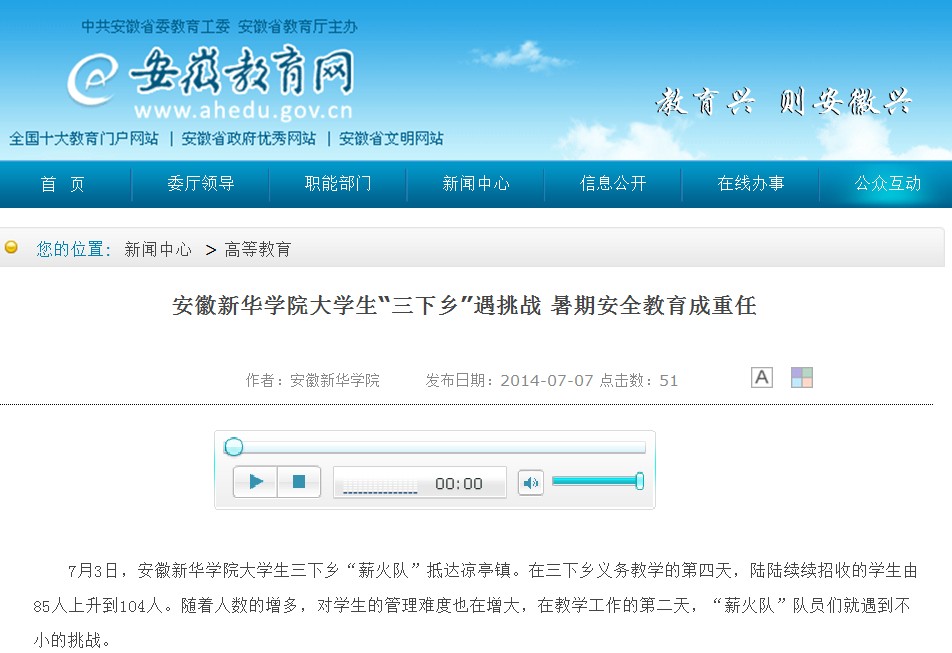This screenshot has height=653, width=952.
Task: Click the audio time display 00:00
Action: tap(458, 484)
